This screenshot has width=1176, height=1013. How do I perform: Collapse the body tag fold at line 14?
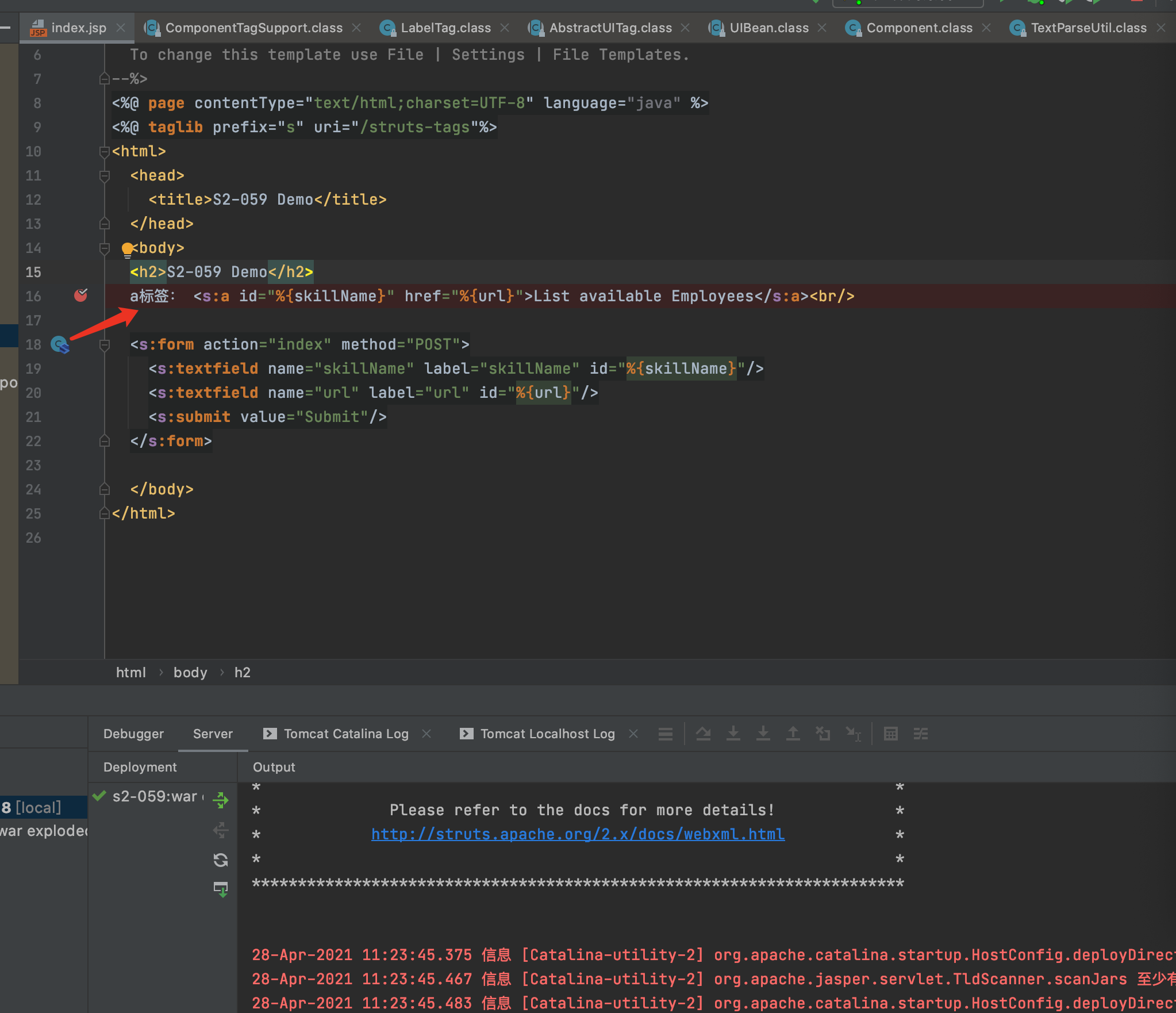(x=105, y=248)
